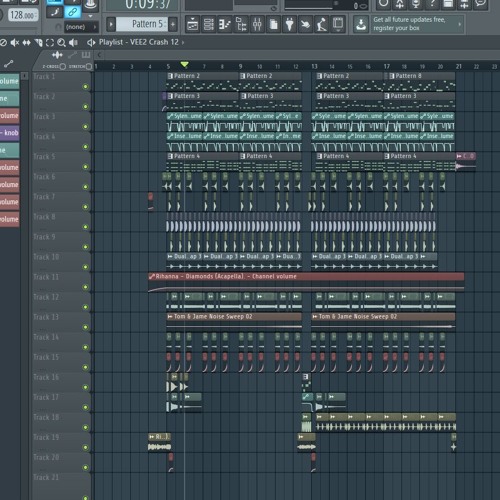Select the playlist slice tool

[x=38, y=42]
